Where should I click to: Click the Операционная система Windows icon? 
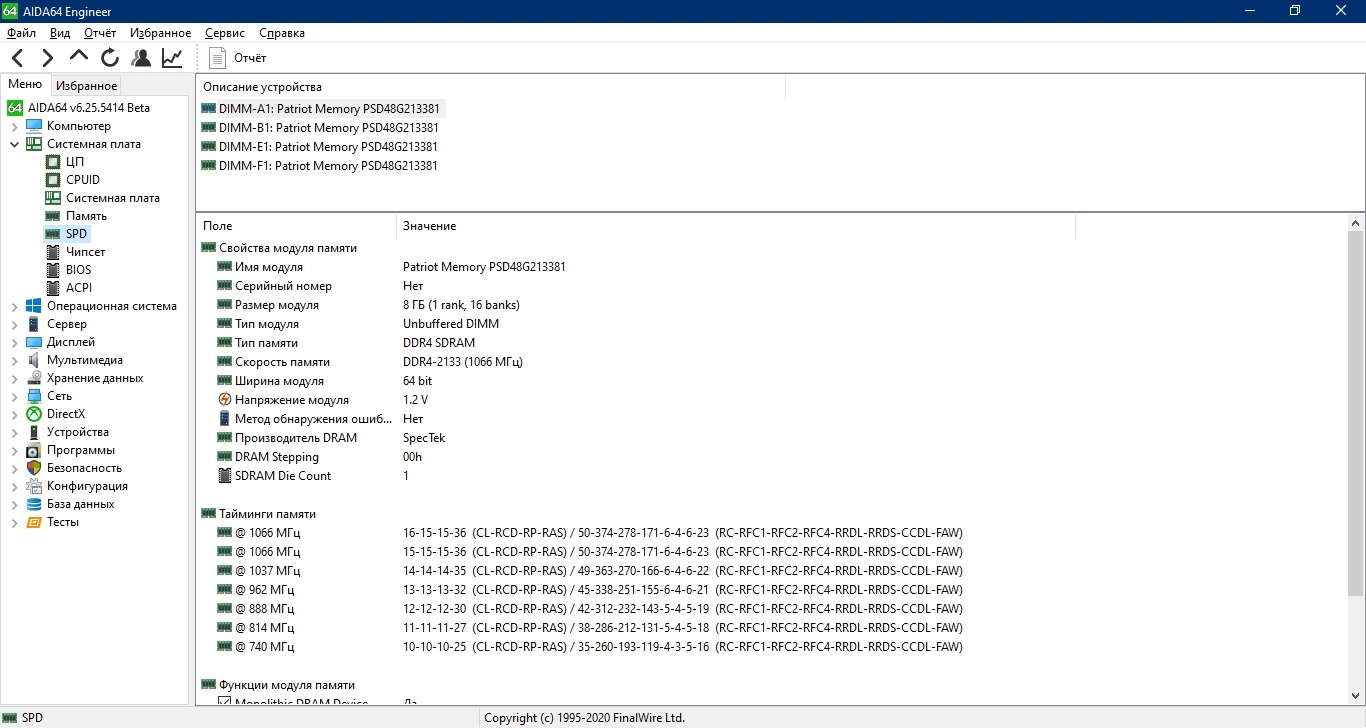34,306
